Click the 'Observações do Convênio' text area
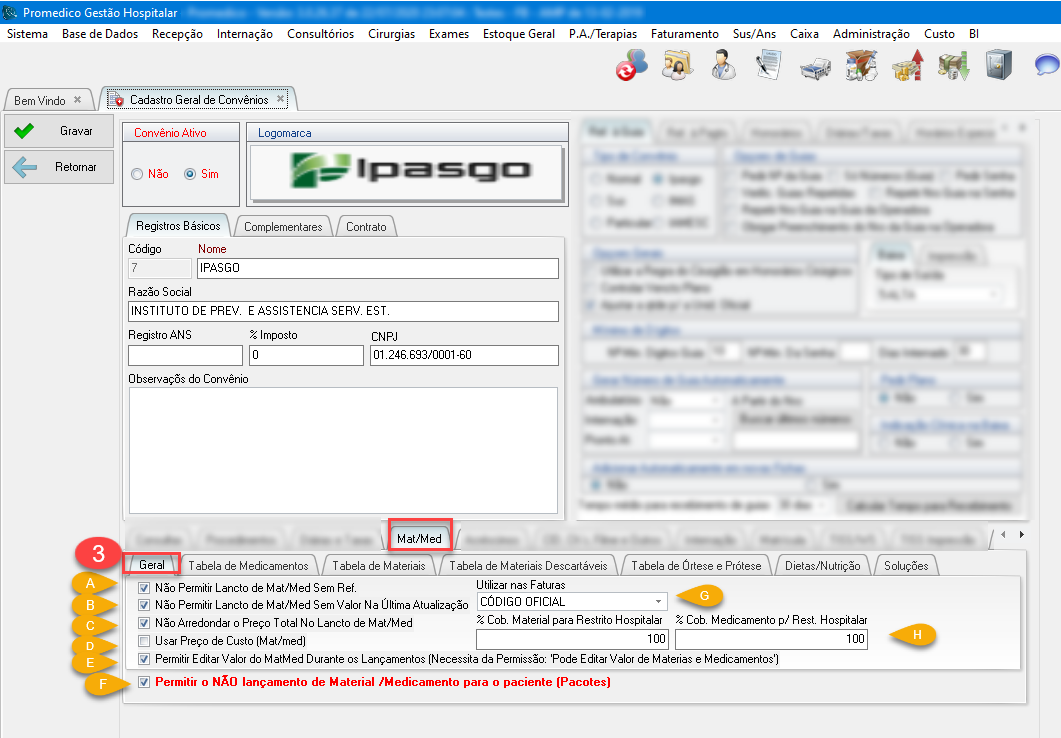1061x738 pixels. (342, 450)
